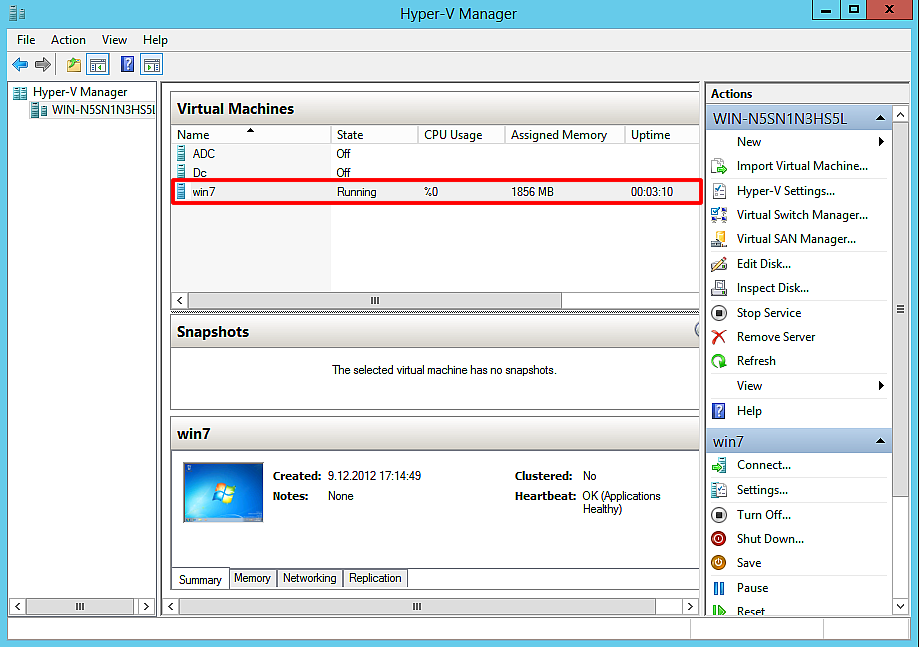This screenshot has height=647, width=919.
Task: Switch to the Networking tab
Action: point(309,578)
